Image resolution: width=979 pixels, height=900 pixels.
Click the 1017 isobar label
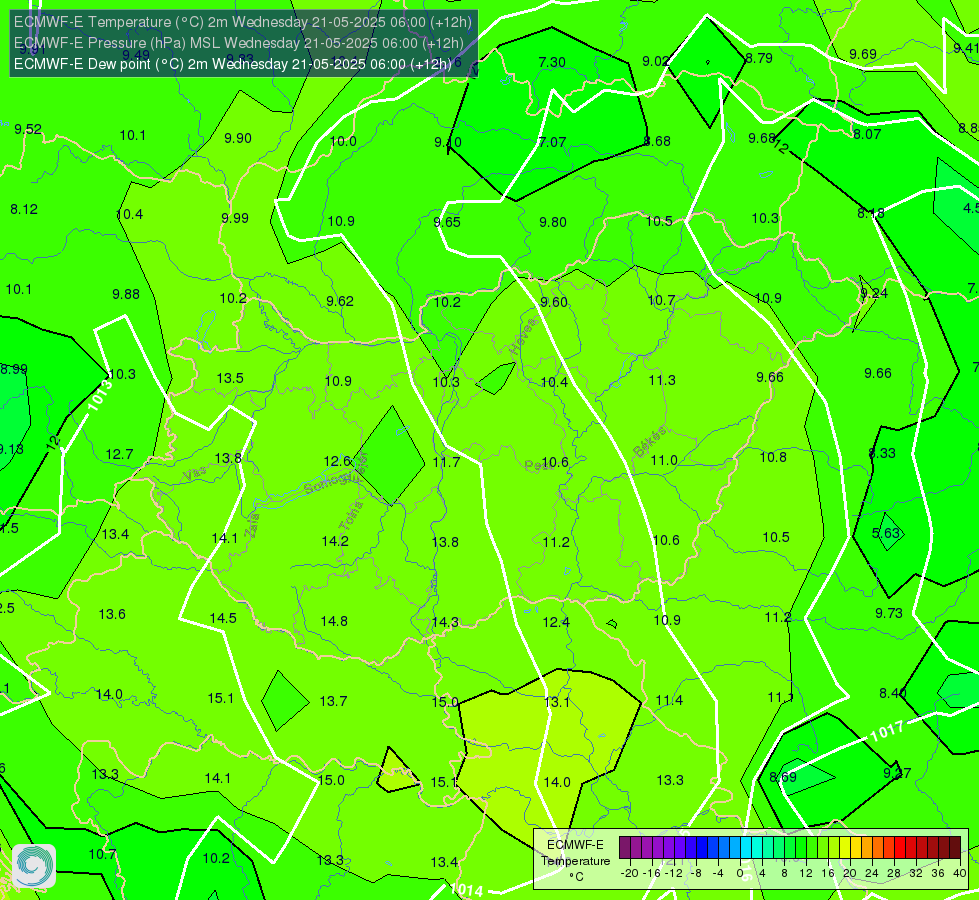click(x=887, y=730)
